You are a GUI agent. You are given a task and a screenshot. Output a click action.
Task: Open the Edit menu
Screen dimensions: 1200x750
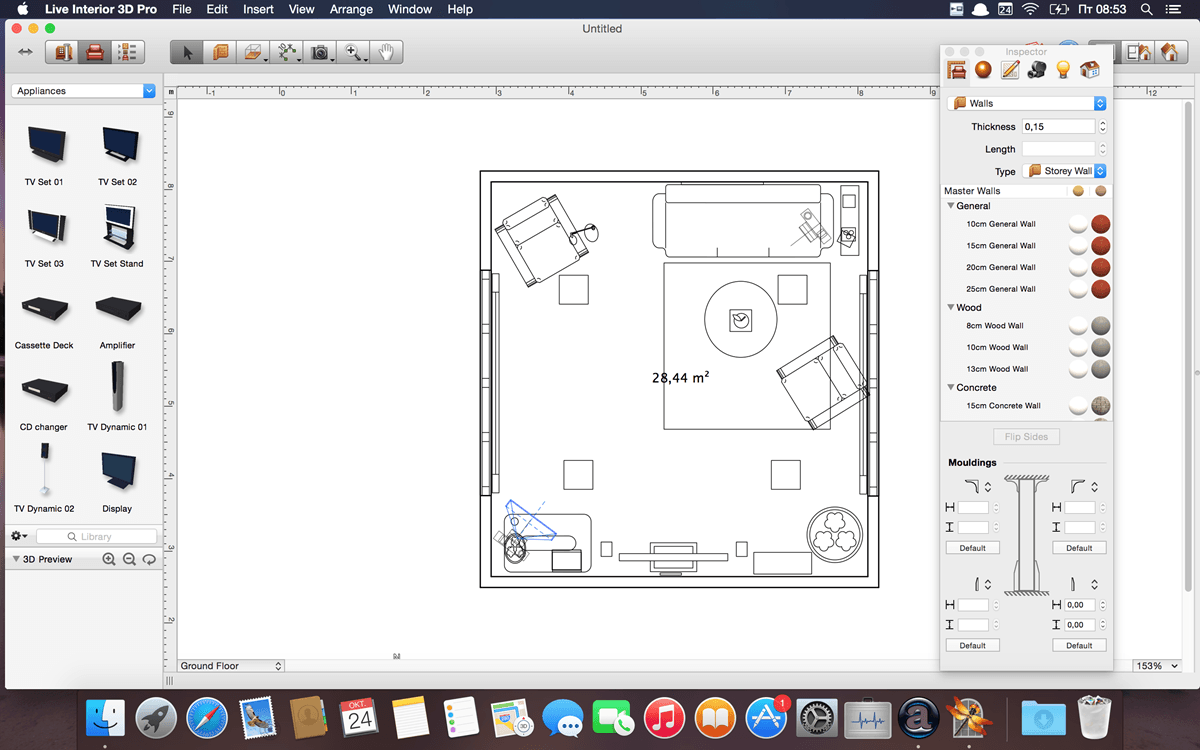click(x=217, y=9)
